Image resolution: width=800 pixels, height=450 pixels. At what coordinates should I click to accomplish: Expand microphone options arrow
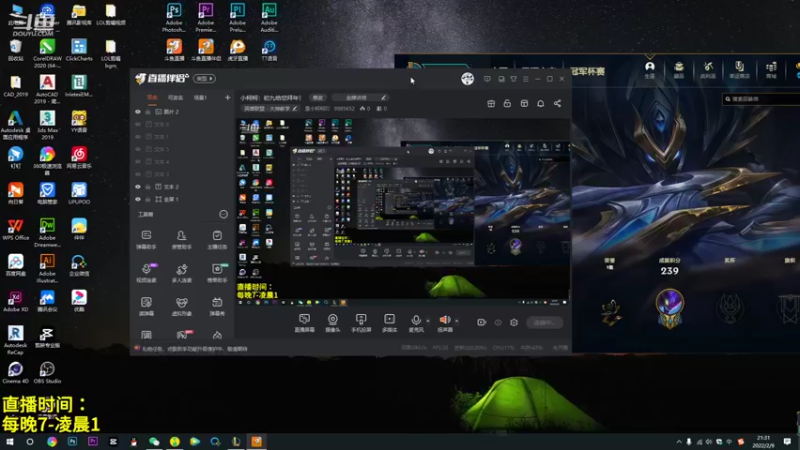428,321
